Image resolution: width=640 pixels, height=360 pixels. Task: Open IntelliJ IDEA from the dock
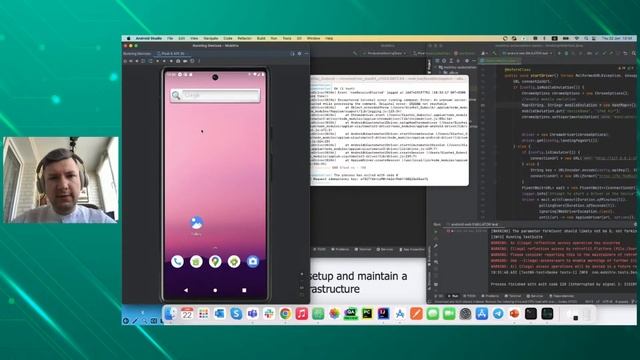[383, 313]
